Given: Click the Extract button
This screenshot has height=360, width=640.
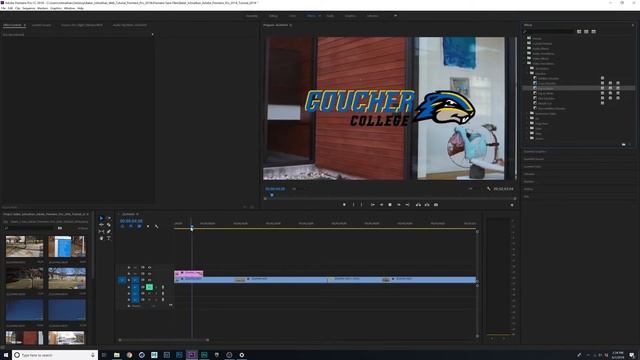Looking at the screenshot, I should (x=427, y=204).
